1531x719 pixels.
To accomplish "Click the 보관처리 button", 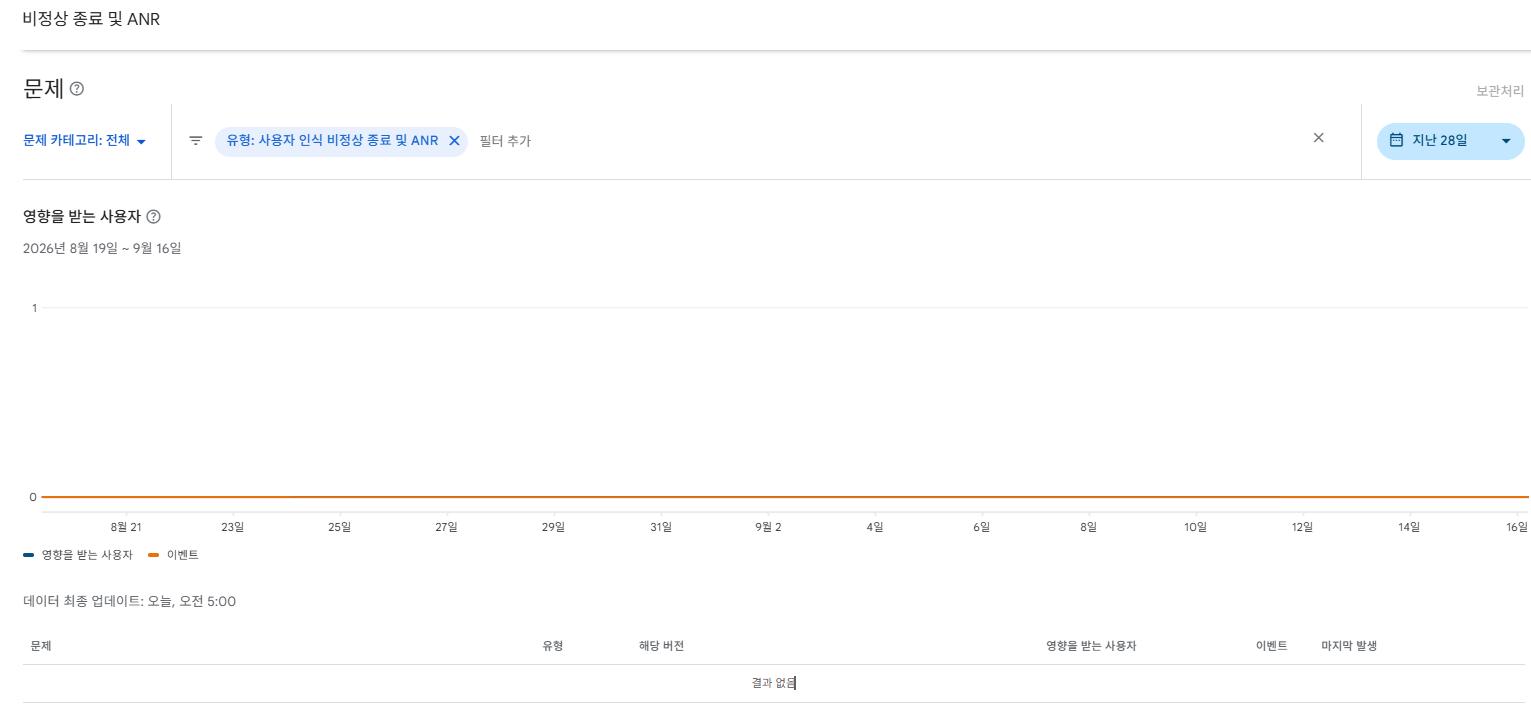I will (1500, 91).
